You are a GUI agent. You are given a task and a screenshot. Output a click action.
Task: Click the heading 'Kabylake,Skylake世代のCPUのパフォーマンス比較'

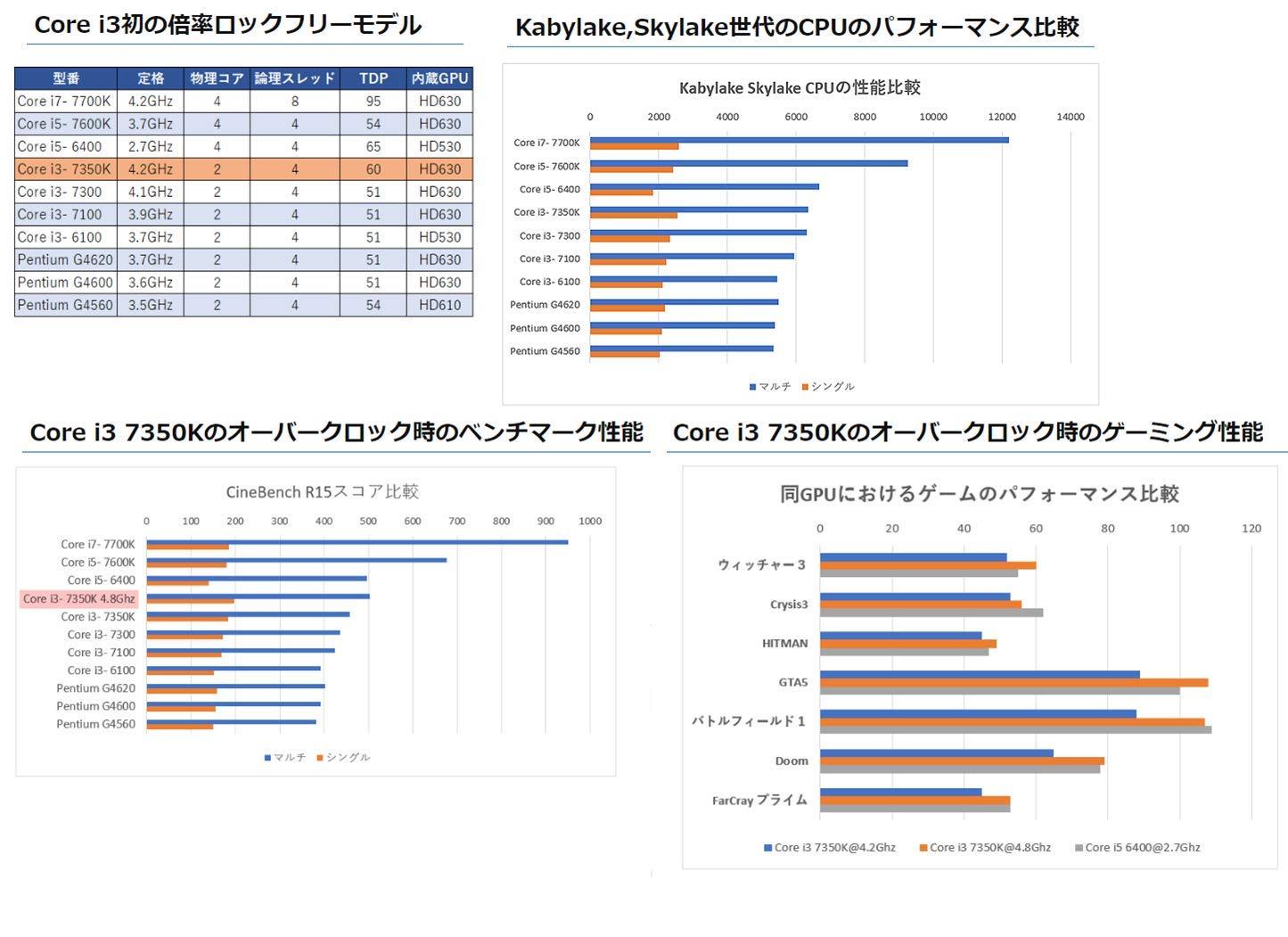tap(797, 28)
